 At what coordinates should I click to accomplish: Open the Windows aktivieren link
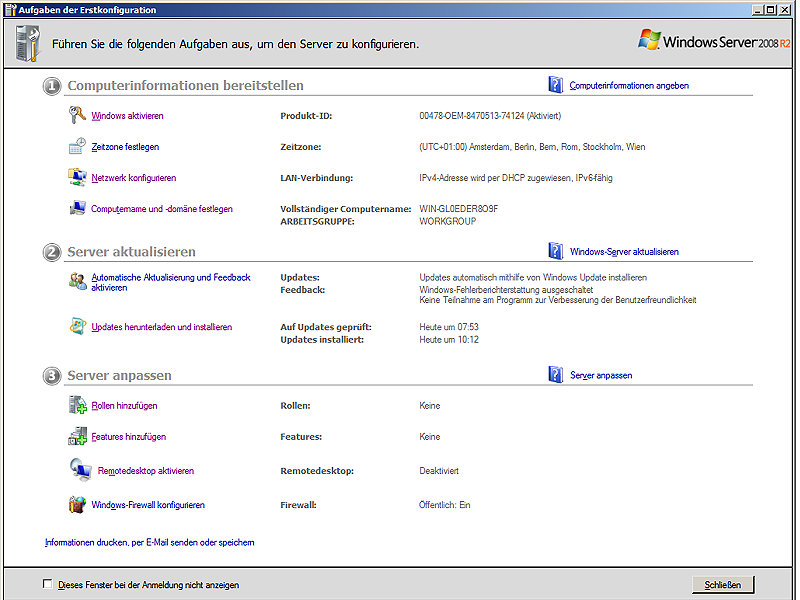[x=127, y=116]
